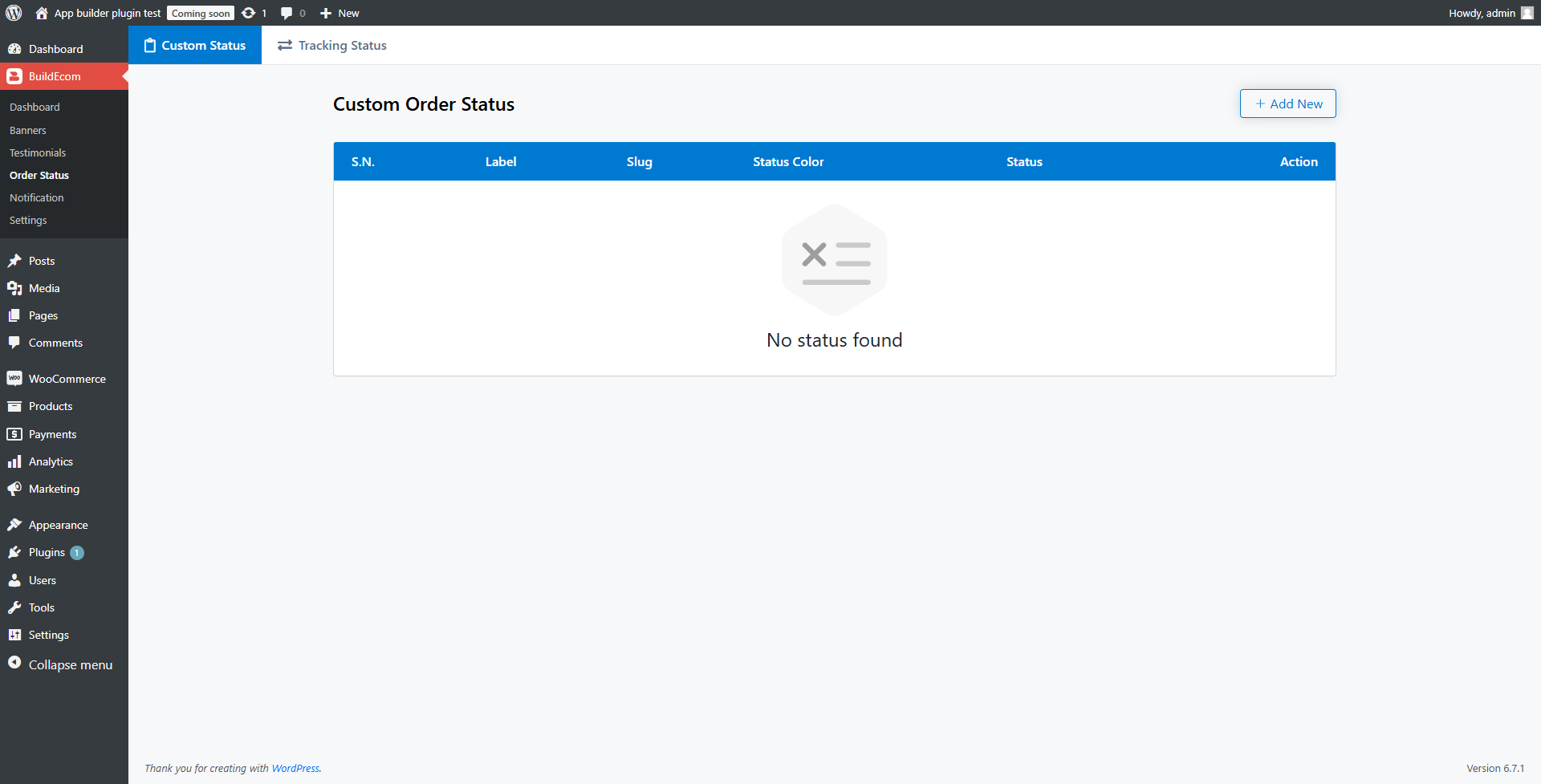Switch to the Tracking Status tab

pyautogui.click(x=332, y=46)
